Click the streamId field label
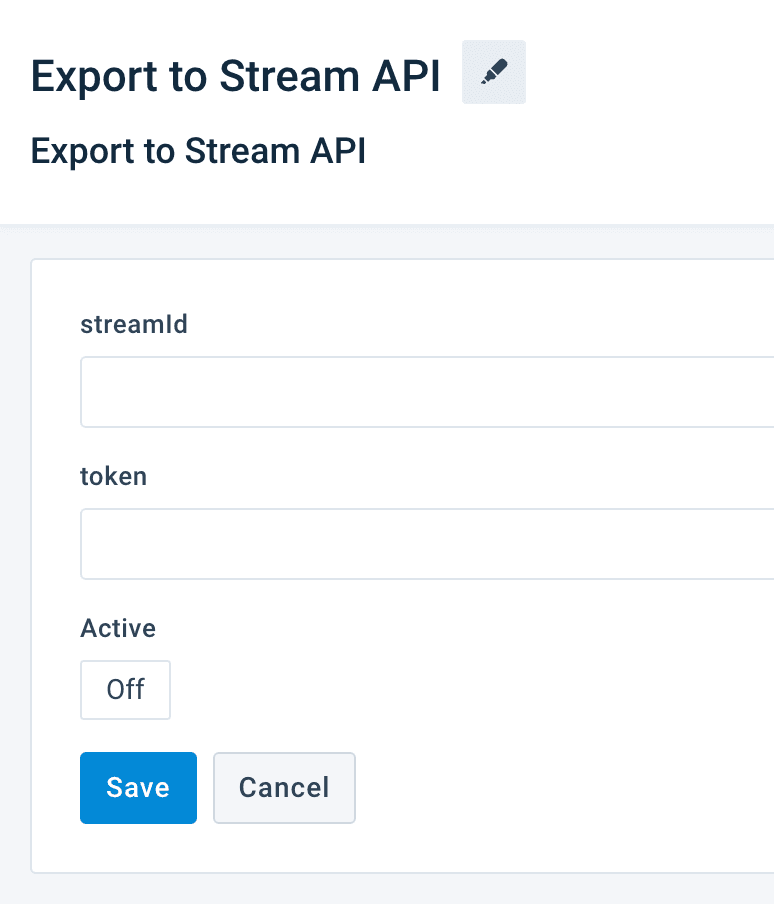 tap(134, 324)
